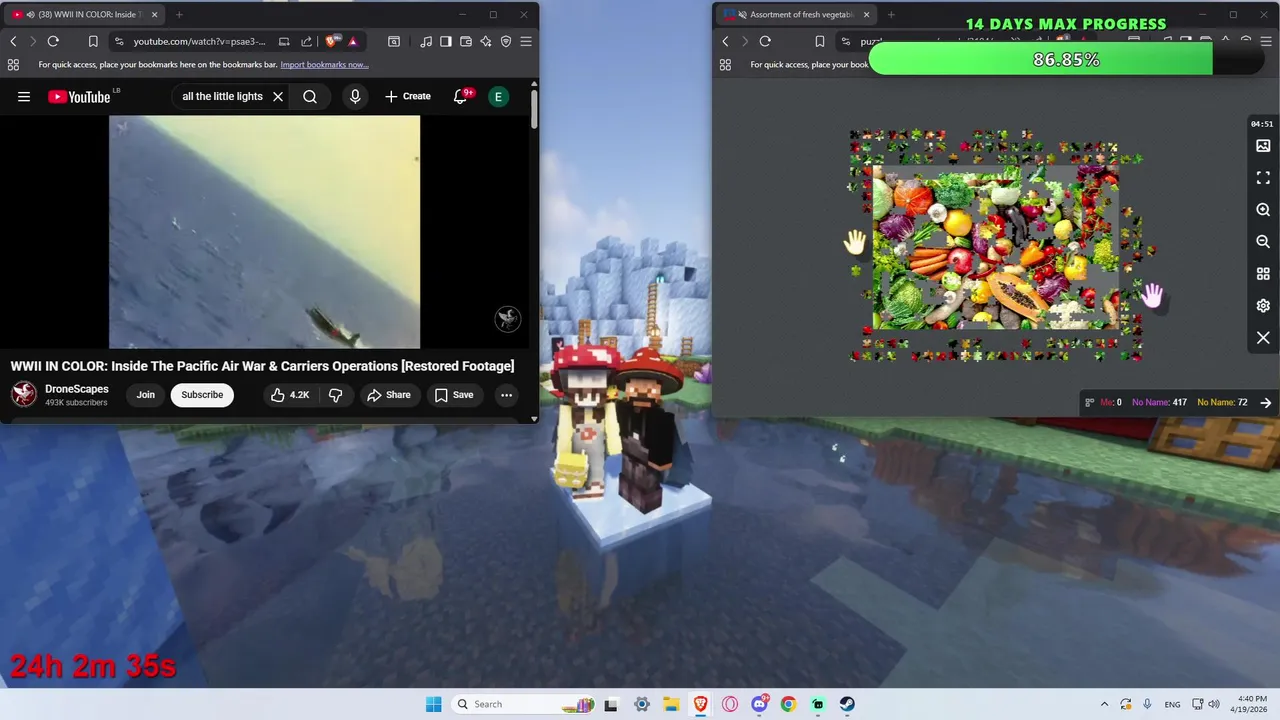Show hidden system tray icons
The image size is (1280, 720).
click(1104, 704)
